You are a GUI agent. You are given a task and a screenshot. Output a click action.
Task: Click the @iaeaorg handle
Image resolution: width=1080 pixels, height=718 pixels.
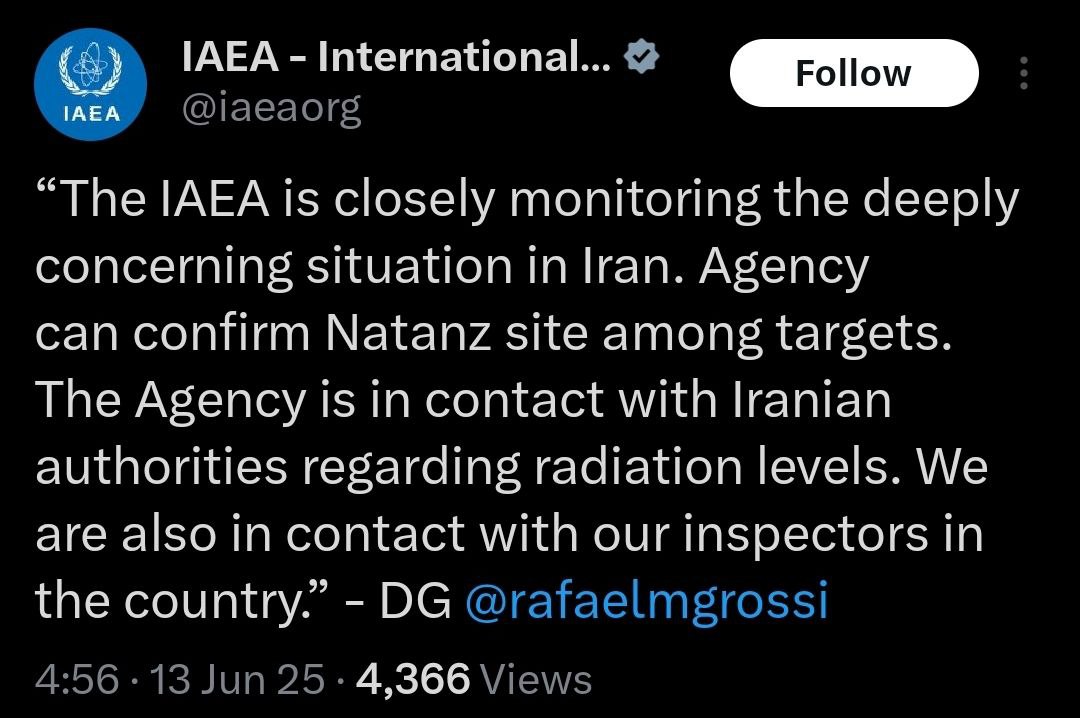[x=271, y=107]
